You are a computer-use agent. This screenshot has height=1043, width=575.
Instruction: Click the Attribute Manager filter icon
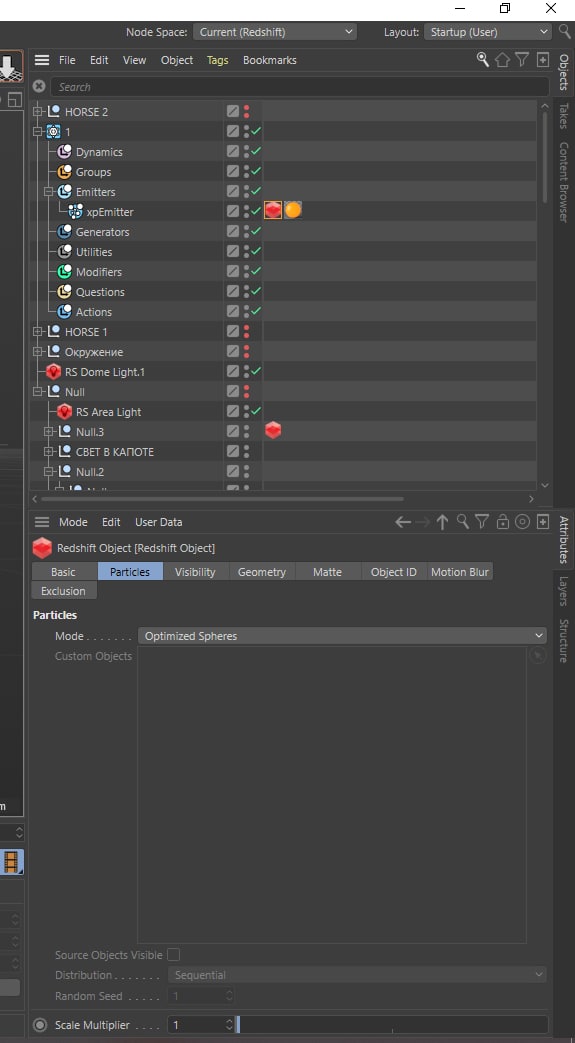[x=482, y=522]
